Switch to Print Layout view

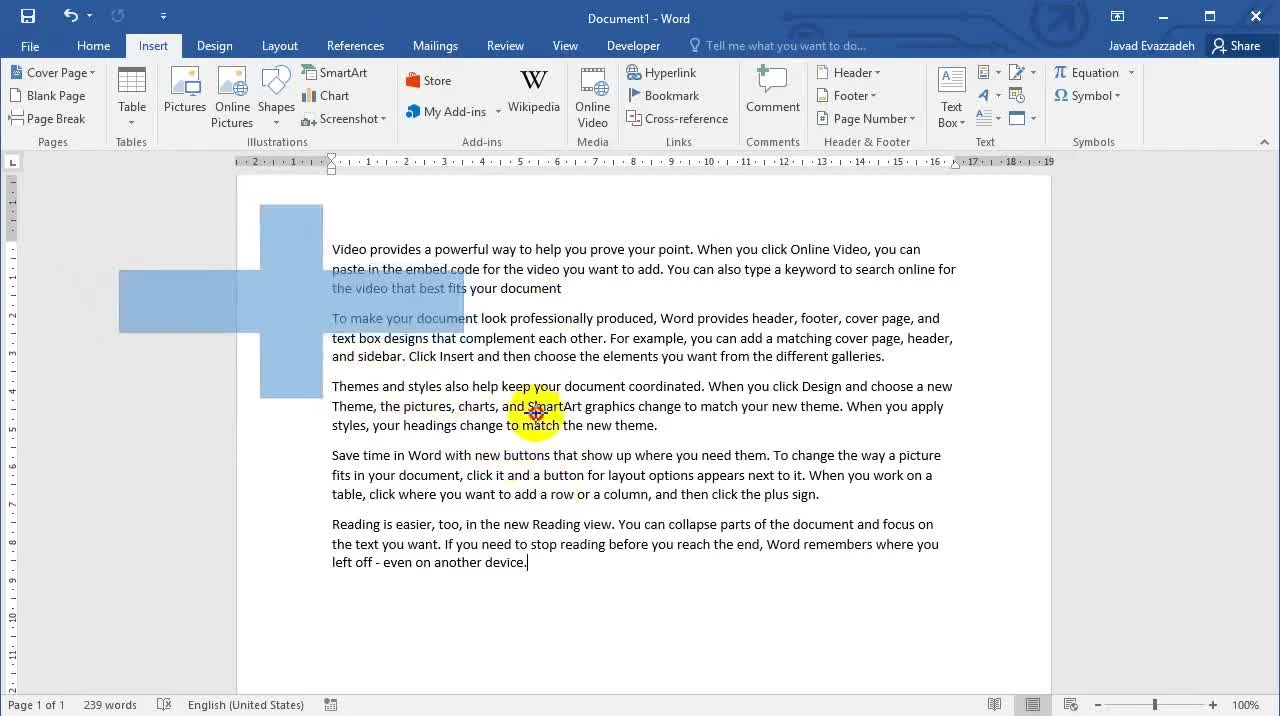[x=1032, y=705]
